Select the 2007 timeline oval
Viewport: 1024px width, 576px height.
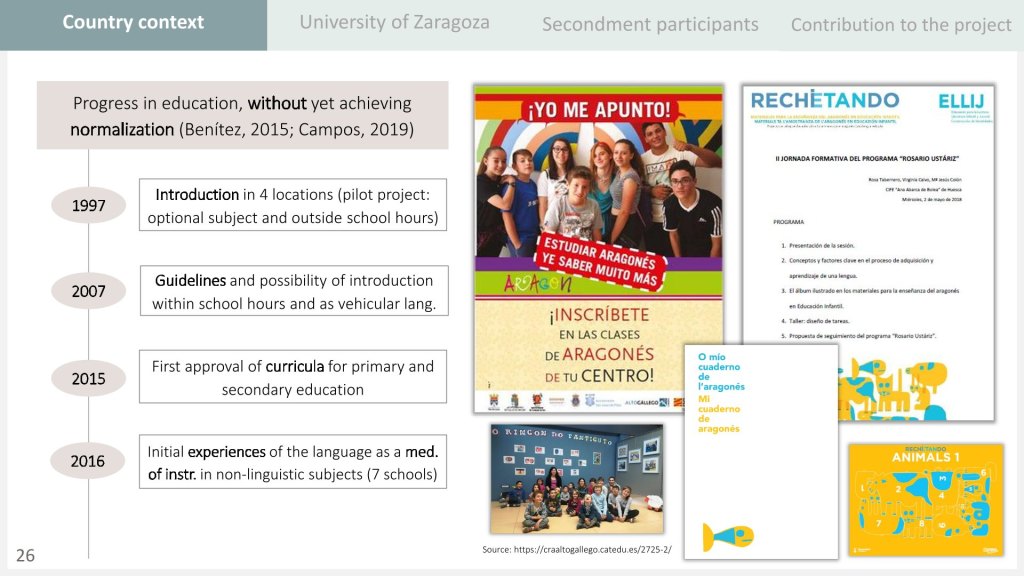(x=88, y=292)
